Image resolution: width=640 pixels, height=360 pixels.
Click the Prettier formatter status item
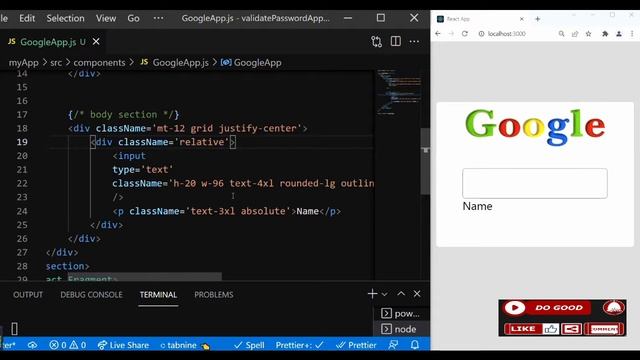tap(356, 345)
